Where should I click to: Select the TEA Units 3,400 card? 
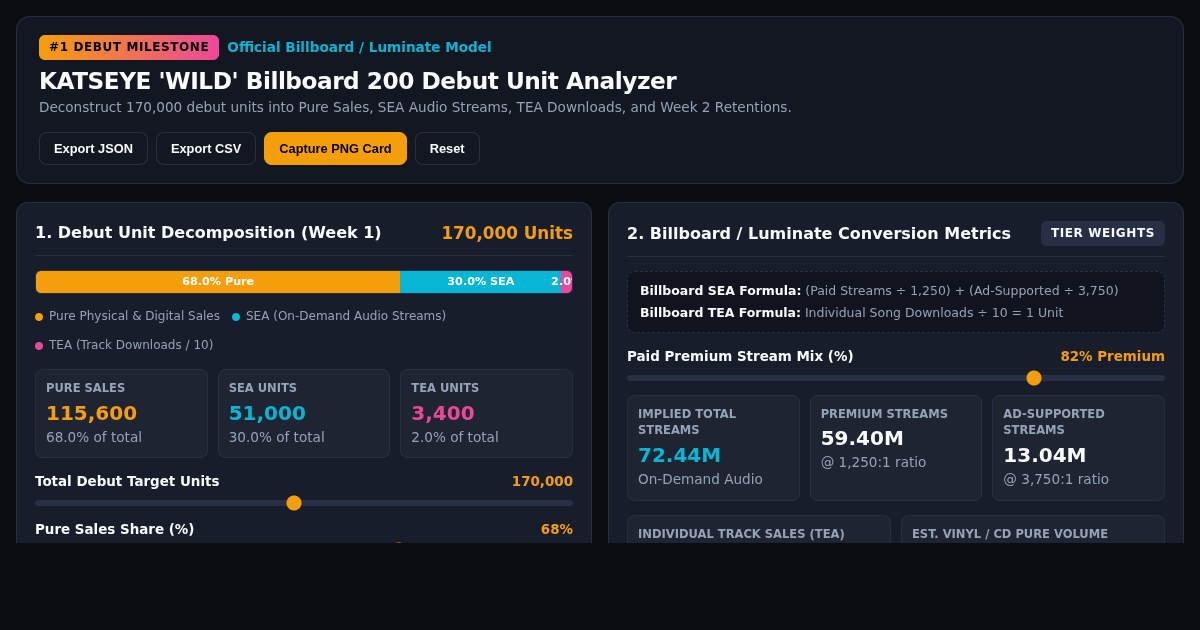[x=486, y=413]
